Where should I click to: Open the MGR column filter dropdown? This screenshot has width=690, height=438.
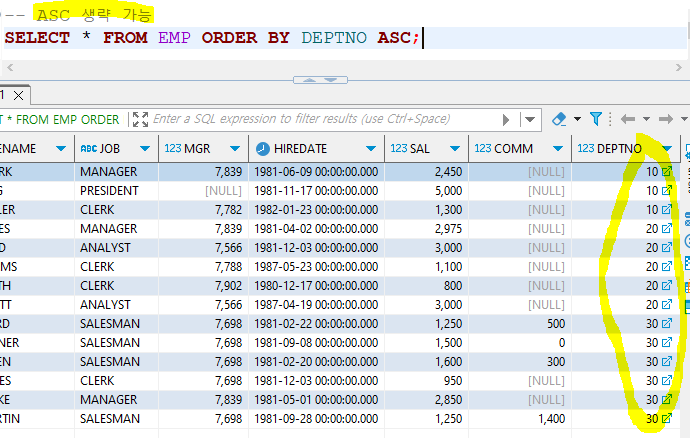coord(235,149)
